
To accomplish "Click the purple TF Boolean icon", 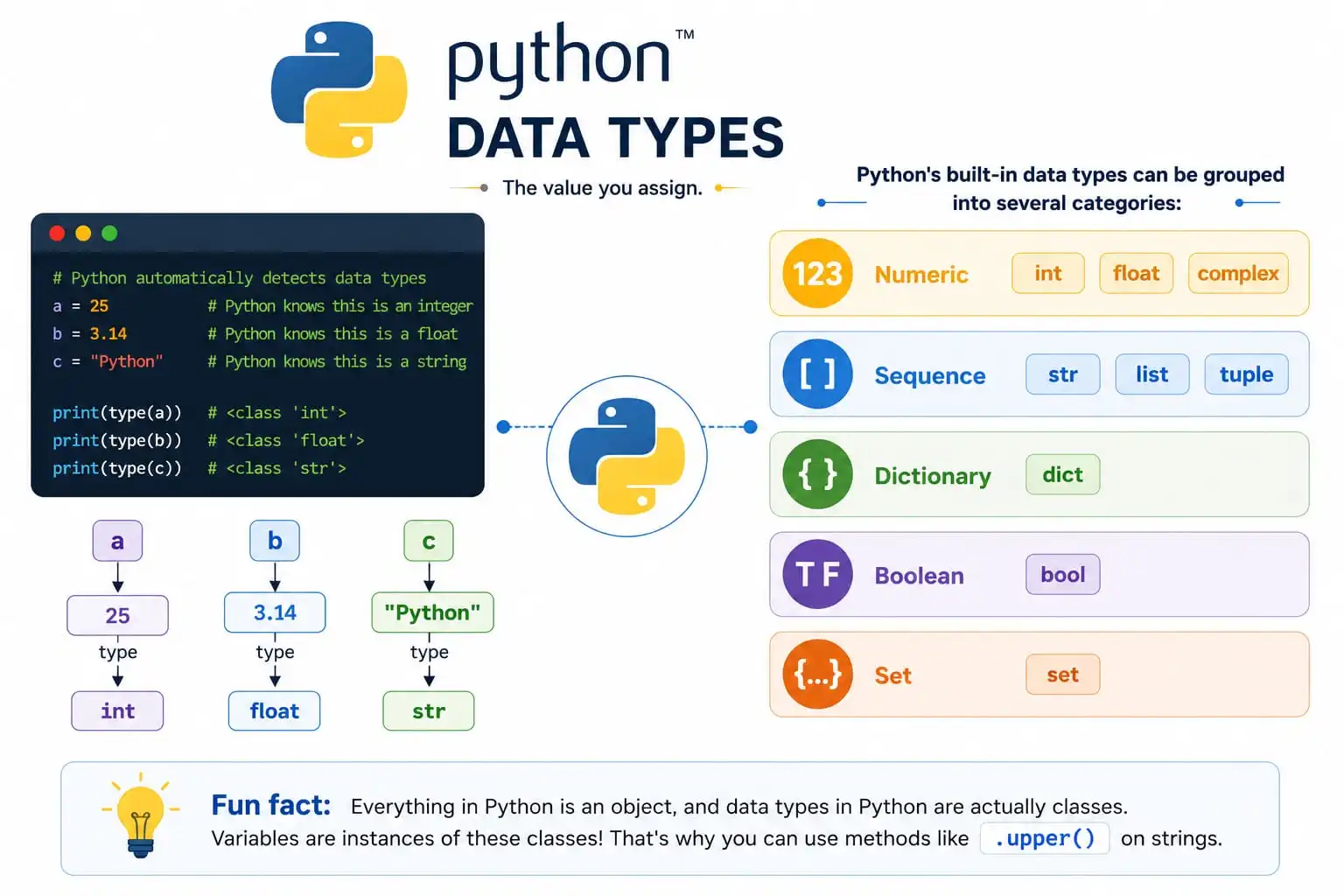I will 817,574.
